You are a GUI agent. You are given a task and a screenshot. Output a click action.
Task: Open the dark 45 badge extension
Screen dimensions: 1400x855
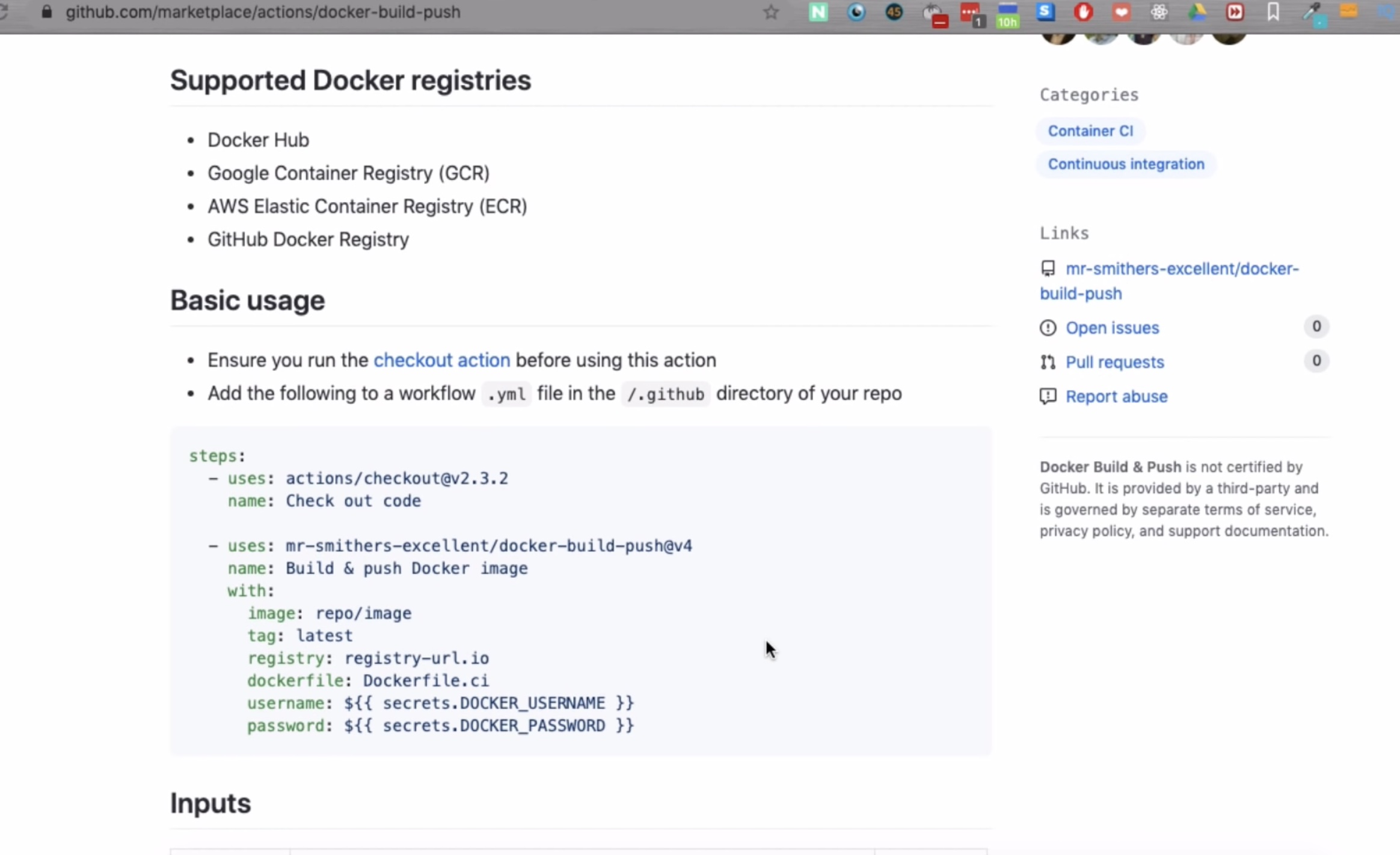tap(894, 12)
